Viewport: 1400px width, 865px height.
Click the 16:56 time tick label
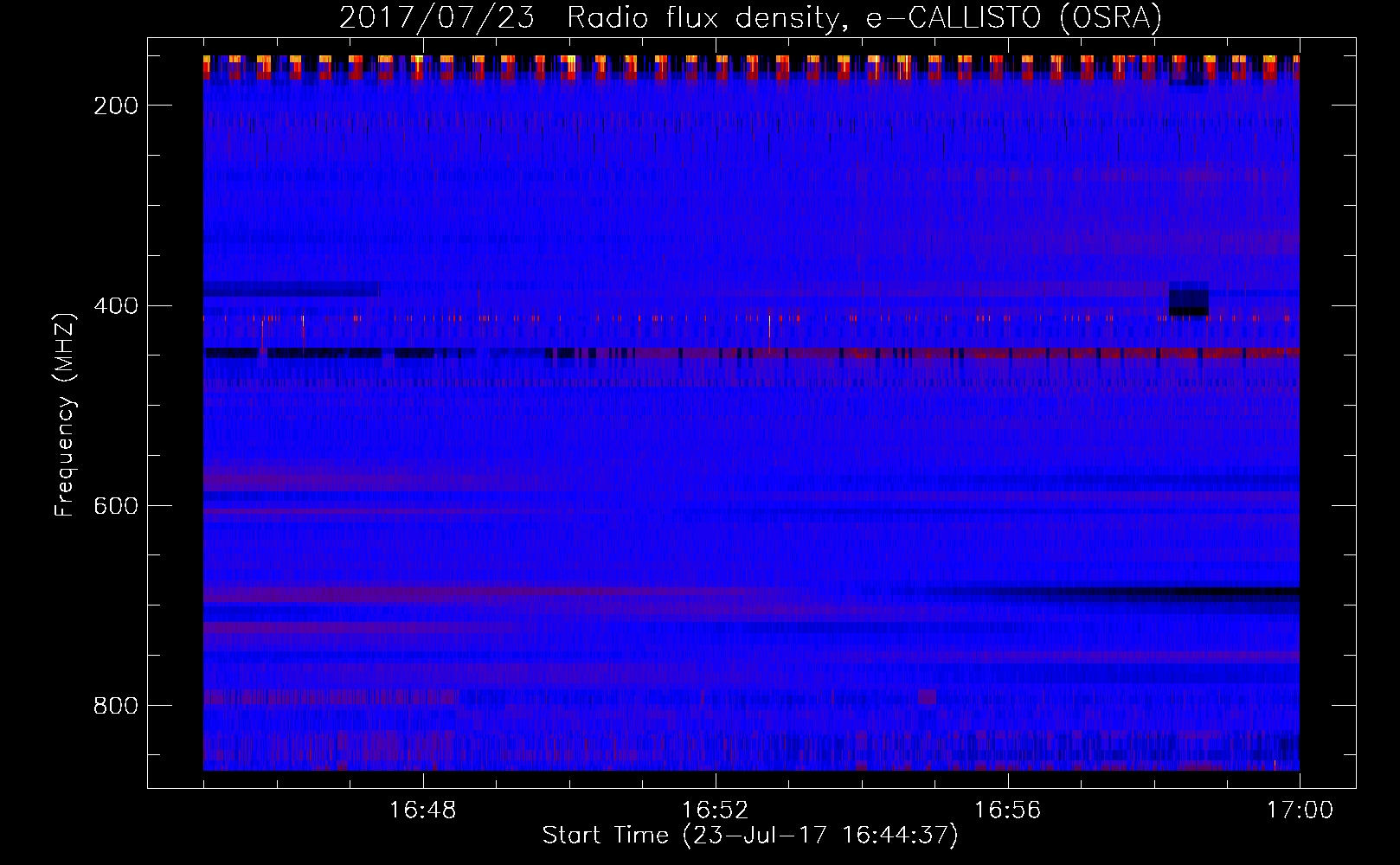coord(1007,811)
